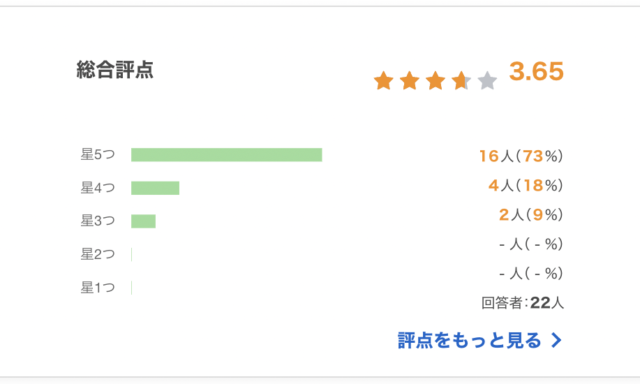Screen dimensions: 640x384
Task: Click the 星4つ row label
Action: (x=98, y=188)
